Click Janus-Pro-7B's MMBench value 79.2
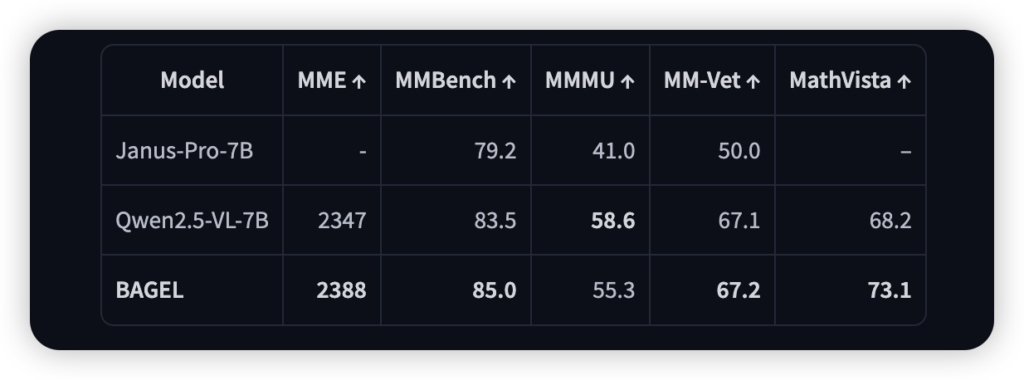 495,151
